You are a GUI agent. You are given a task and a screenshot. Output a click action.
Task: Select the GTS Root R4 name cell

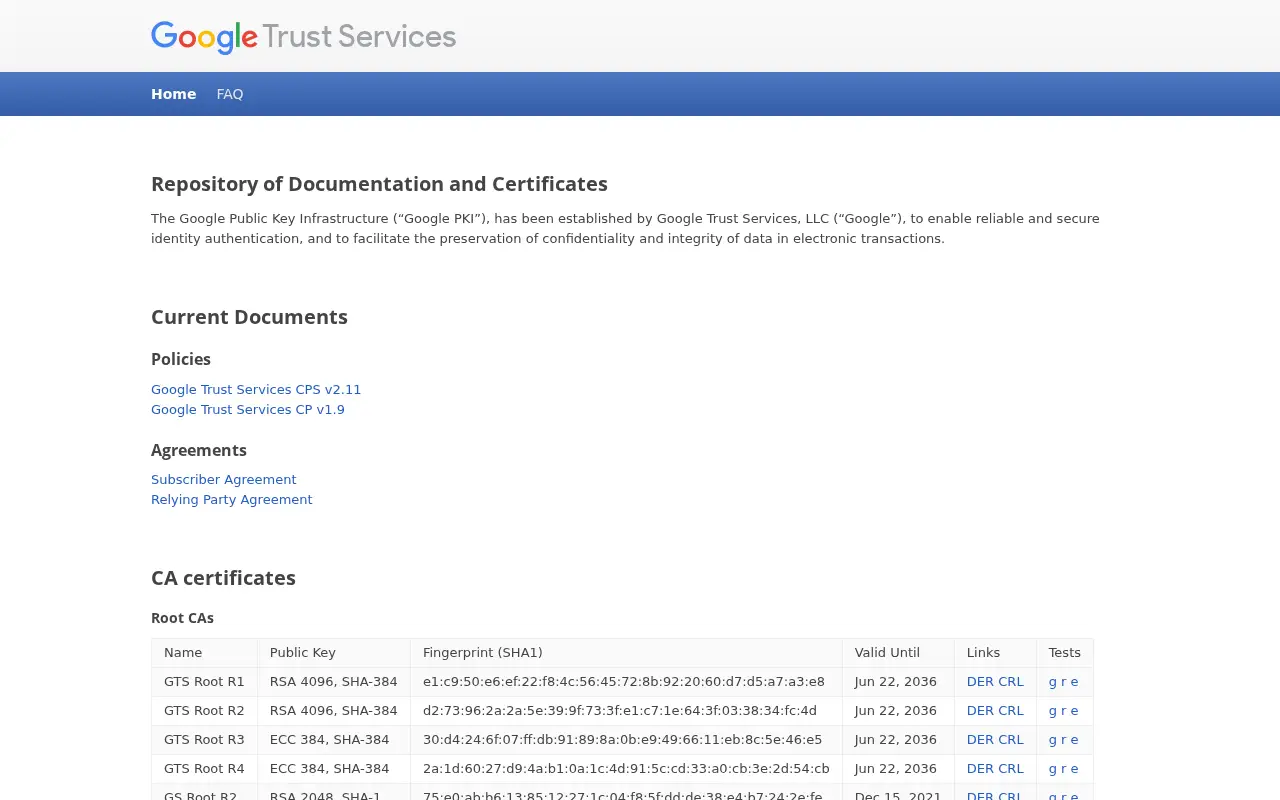pyautogui.click(x=204, y=769)
